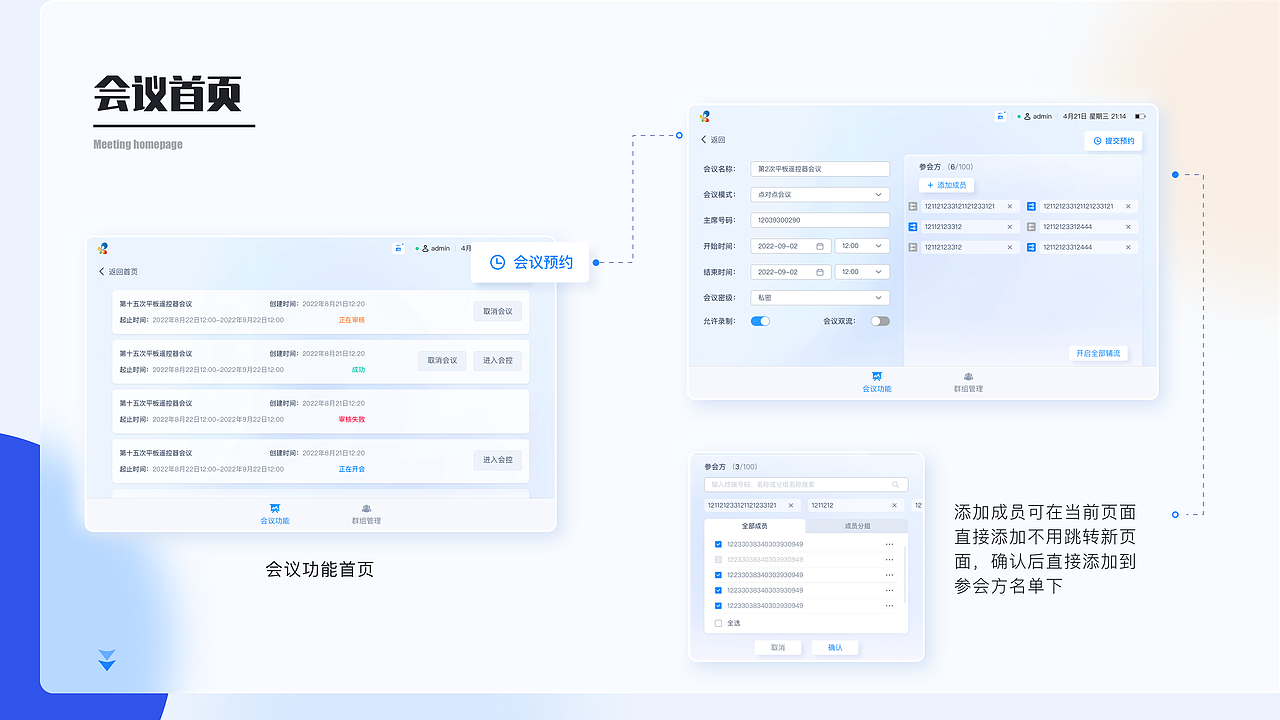
Task: Turn off the 允许录制 switch
Action: 760,321
